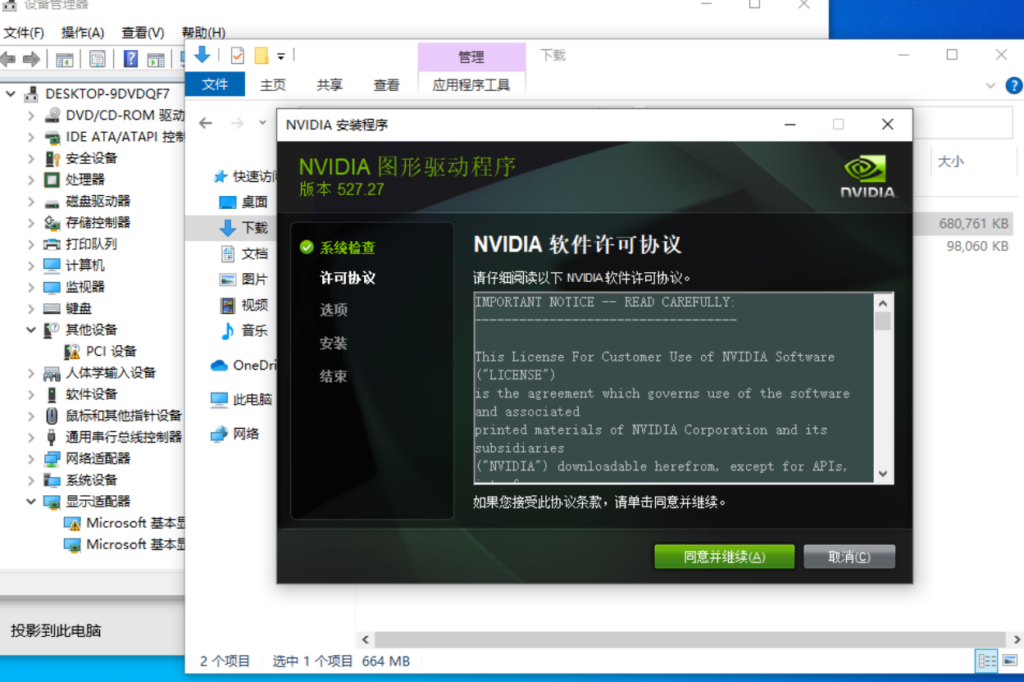Open the quick access toolbar dropdown arrow

click(x=281, y=56)
